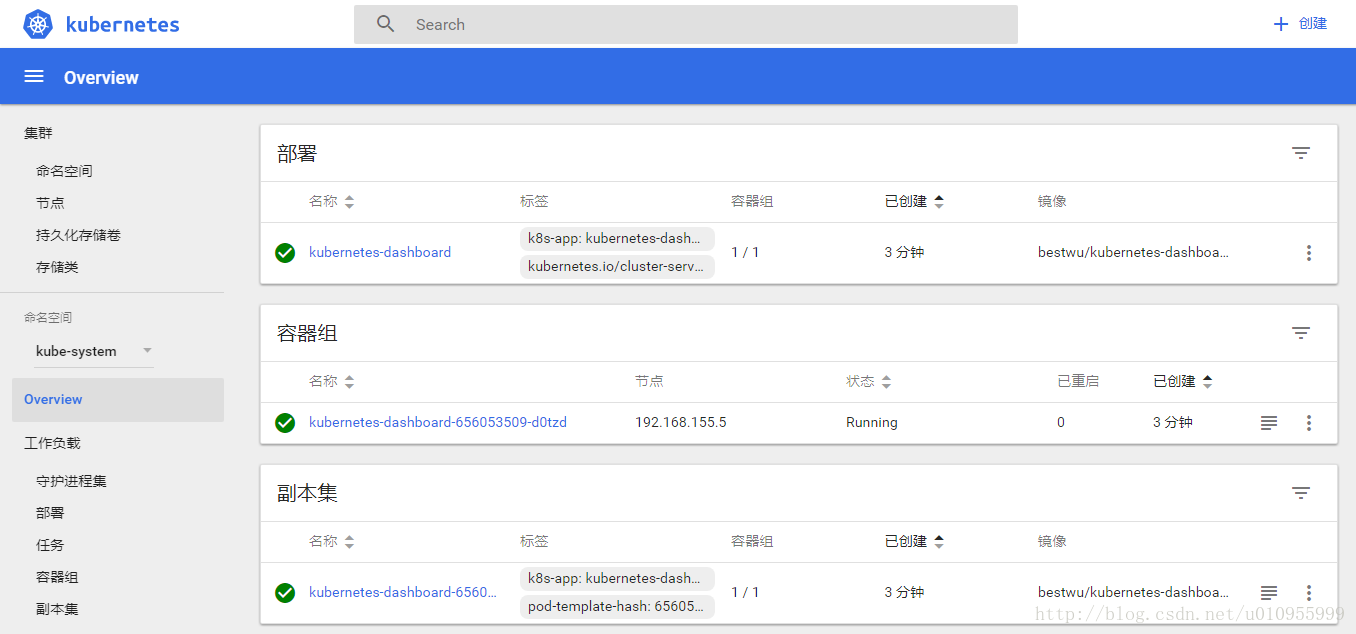Click the plus icon beside 创建
The height and width of the screenshot is (634, 1356).
pyautogui.click(x=1281, y=24)
